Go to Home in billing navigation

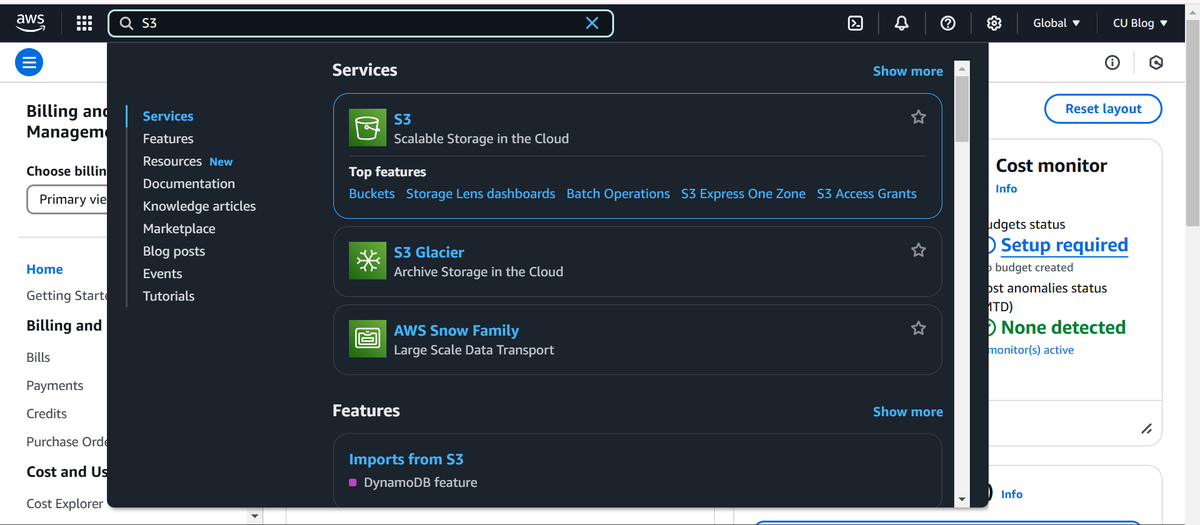pos(45,269)
